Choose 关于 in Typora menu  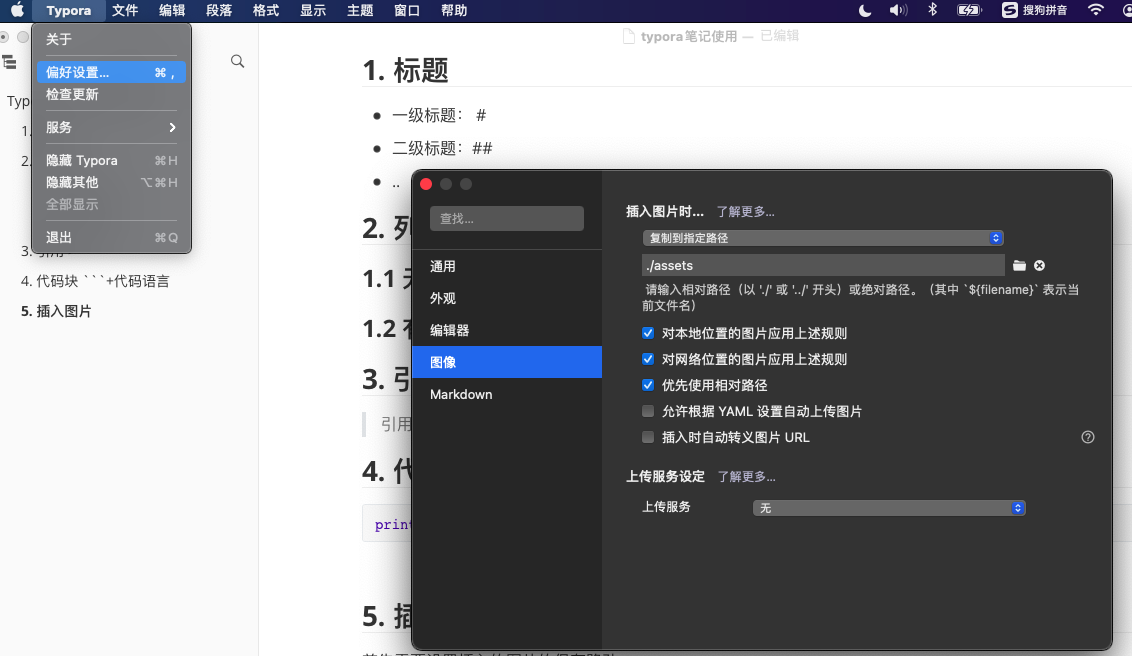pos(111,40)
